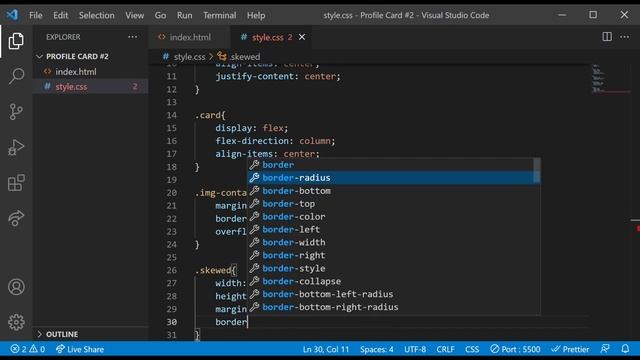
Task: Split the editor to the right
Action: point(607,37)
